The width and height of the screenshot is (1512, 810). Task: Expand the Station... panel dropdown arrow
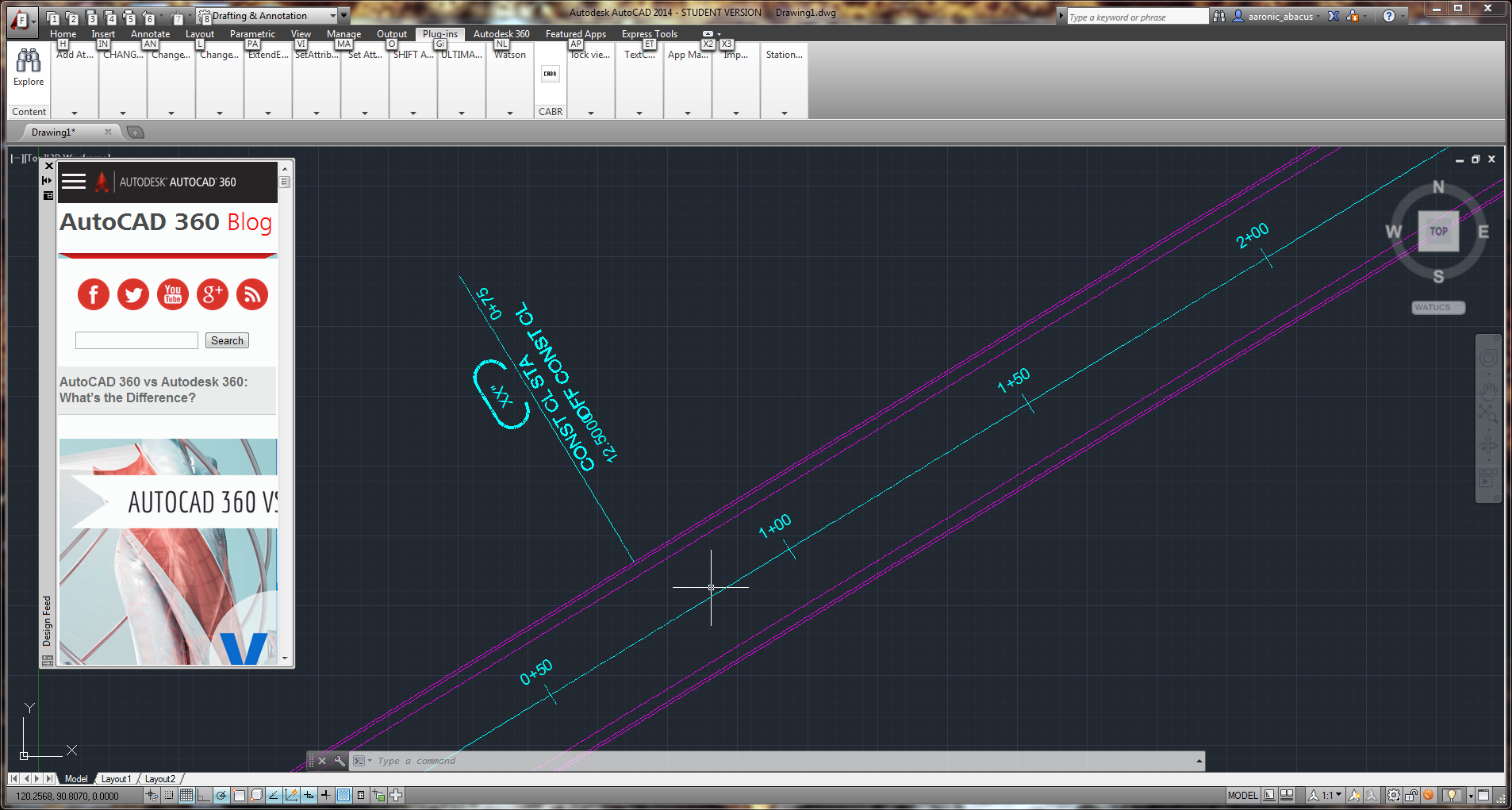pos(785,113)
